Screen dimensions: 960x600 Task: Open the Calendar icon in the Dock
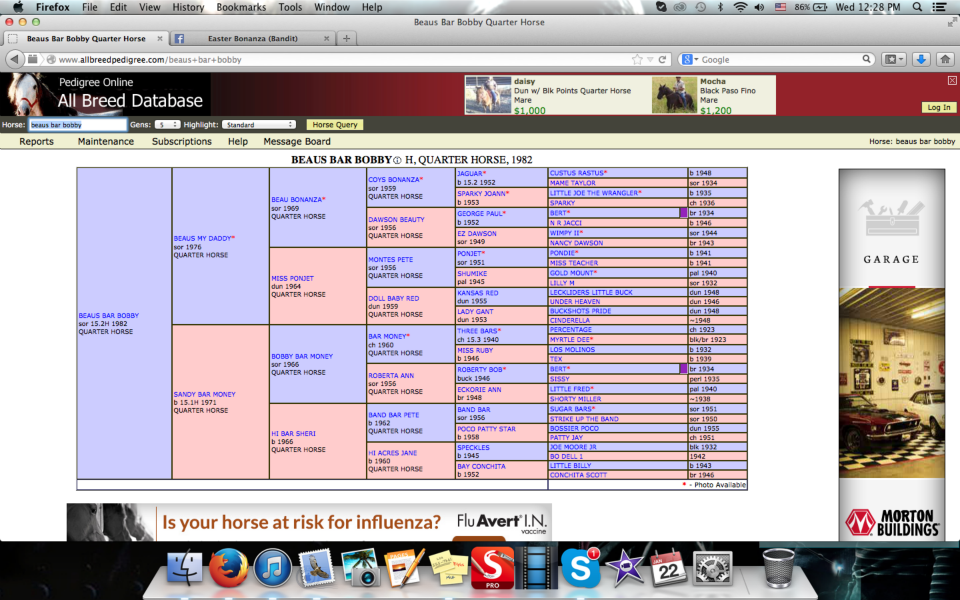tap(668, 568)
